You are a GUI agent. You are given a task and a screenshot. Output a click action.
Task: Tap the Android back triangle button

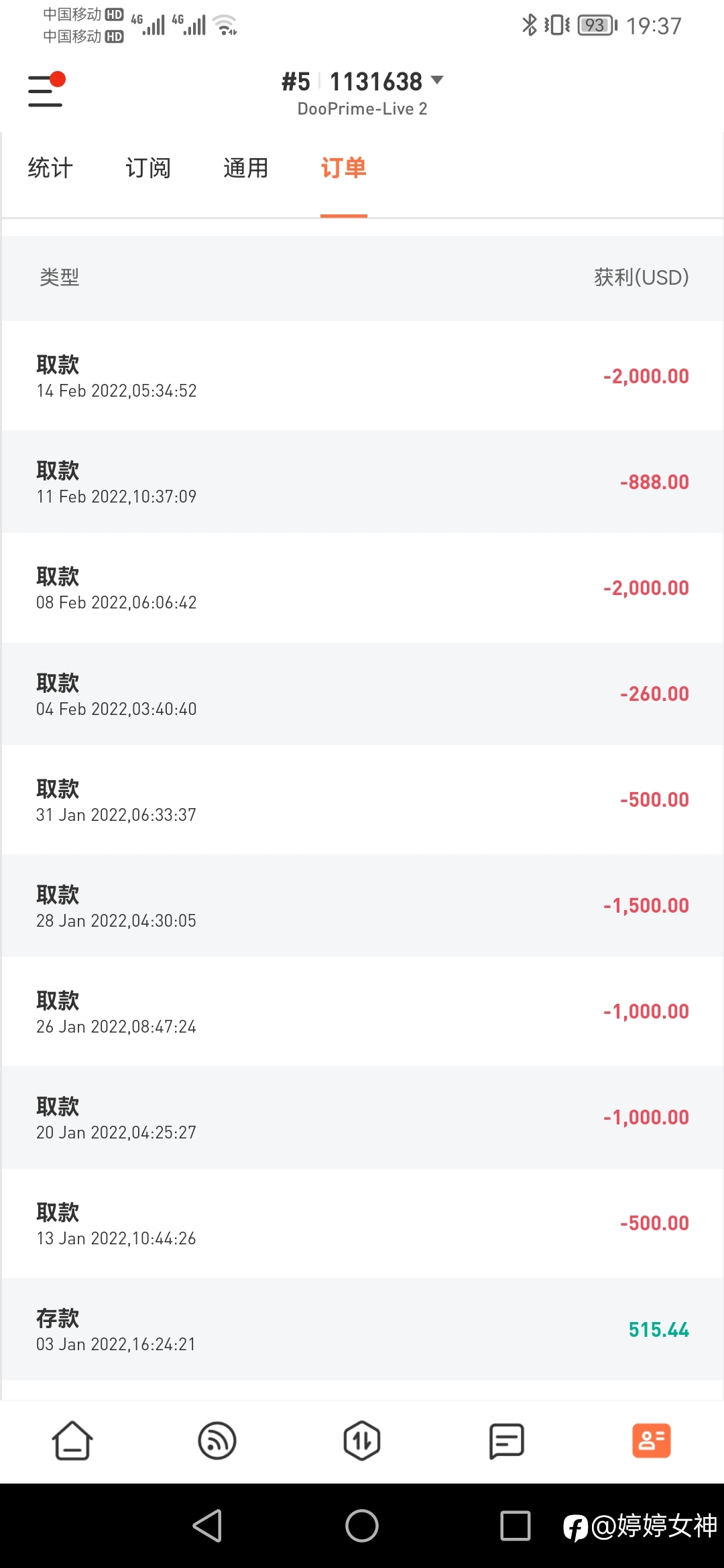tap(207, 1526)
